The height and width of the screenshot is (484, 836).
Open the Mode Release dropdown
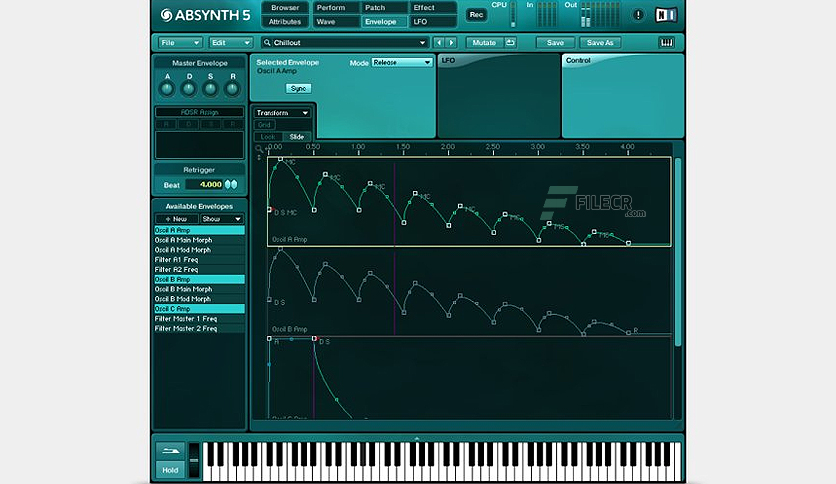click(x=401, y=62)
